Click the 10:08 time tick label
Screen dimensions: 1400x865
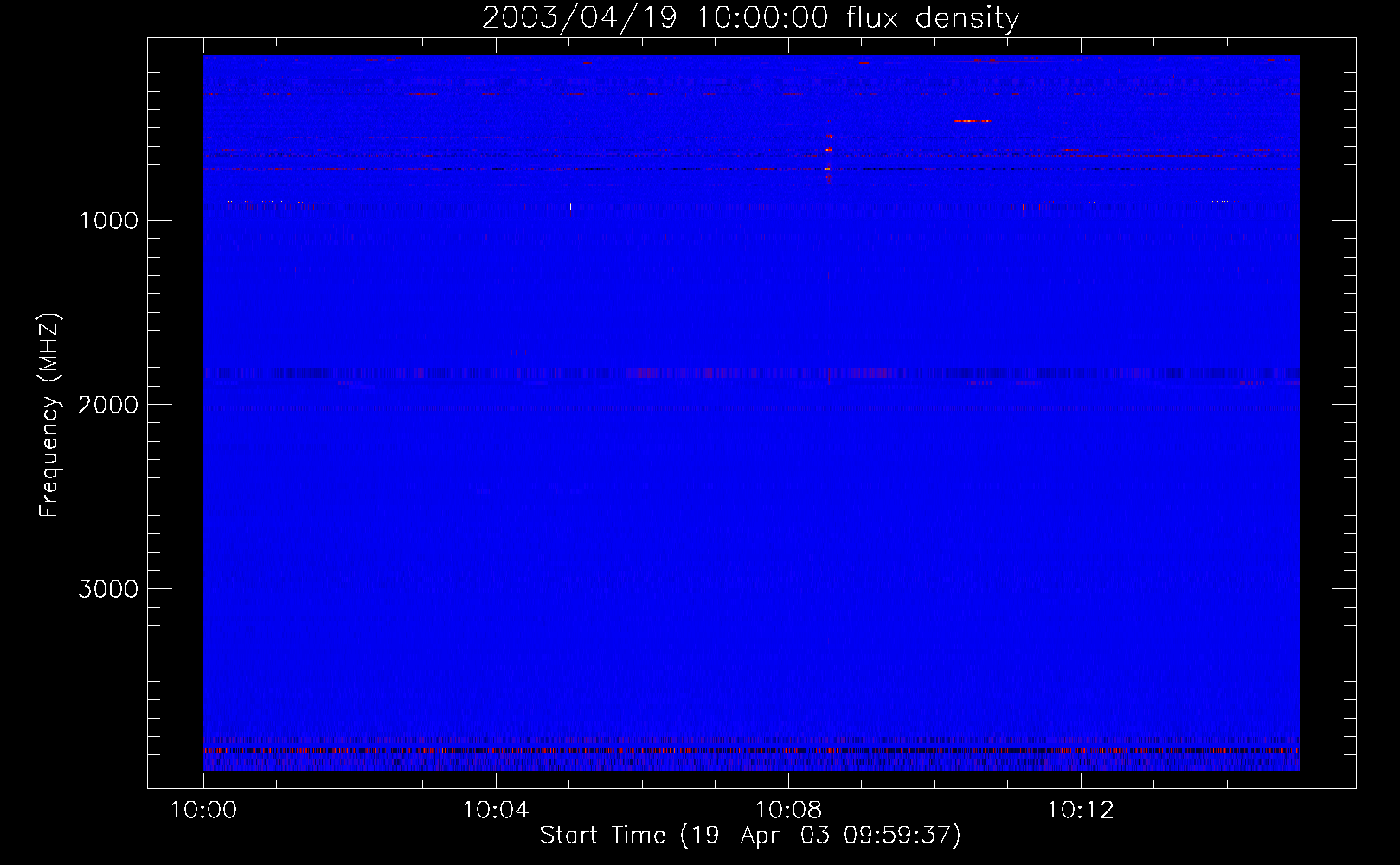[x=788, y=811]
